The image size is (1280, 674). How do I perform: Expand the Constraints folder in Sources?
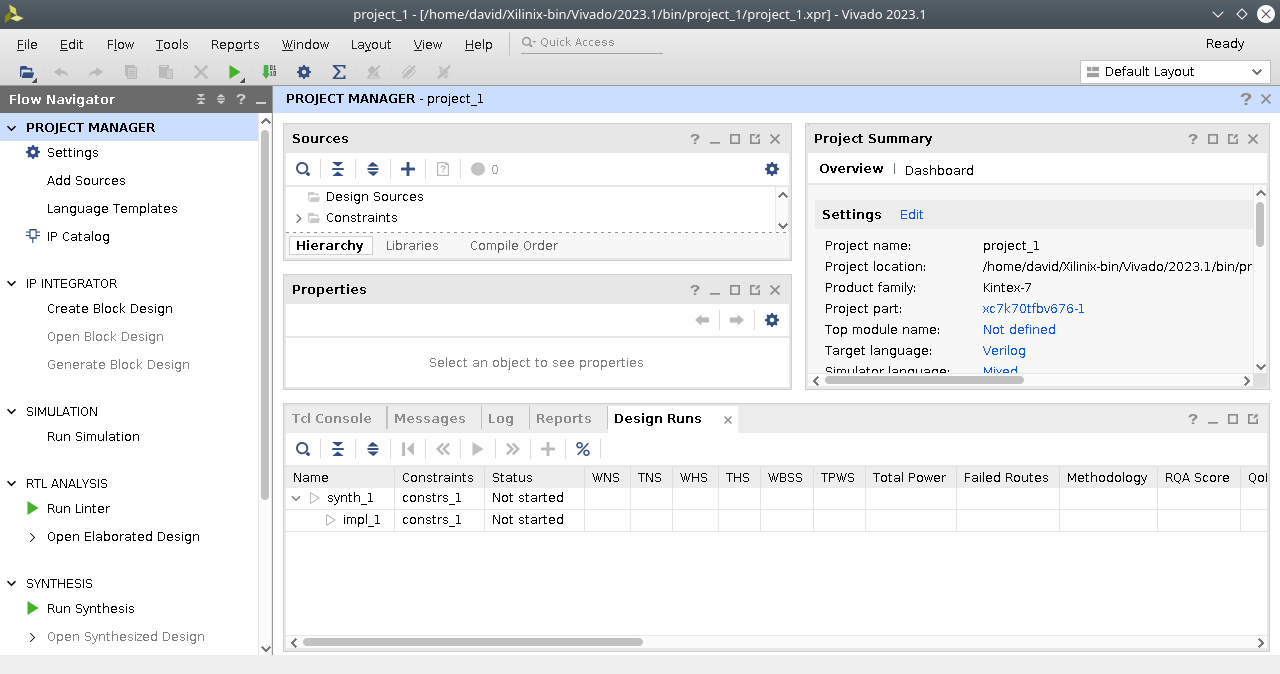(298, 218)
